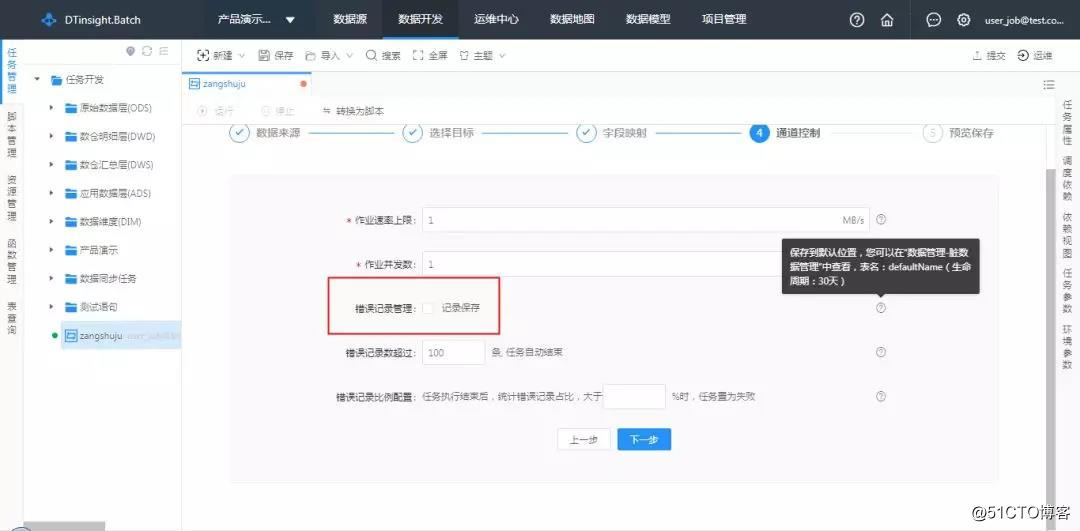Open the 项目管理 top menu
This screenshot has width=1080, height=531.
[x=724, y=19]
